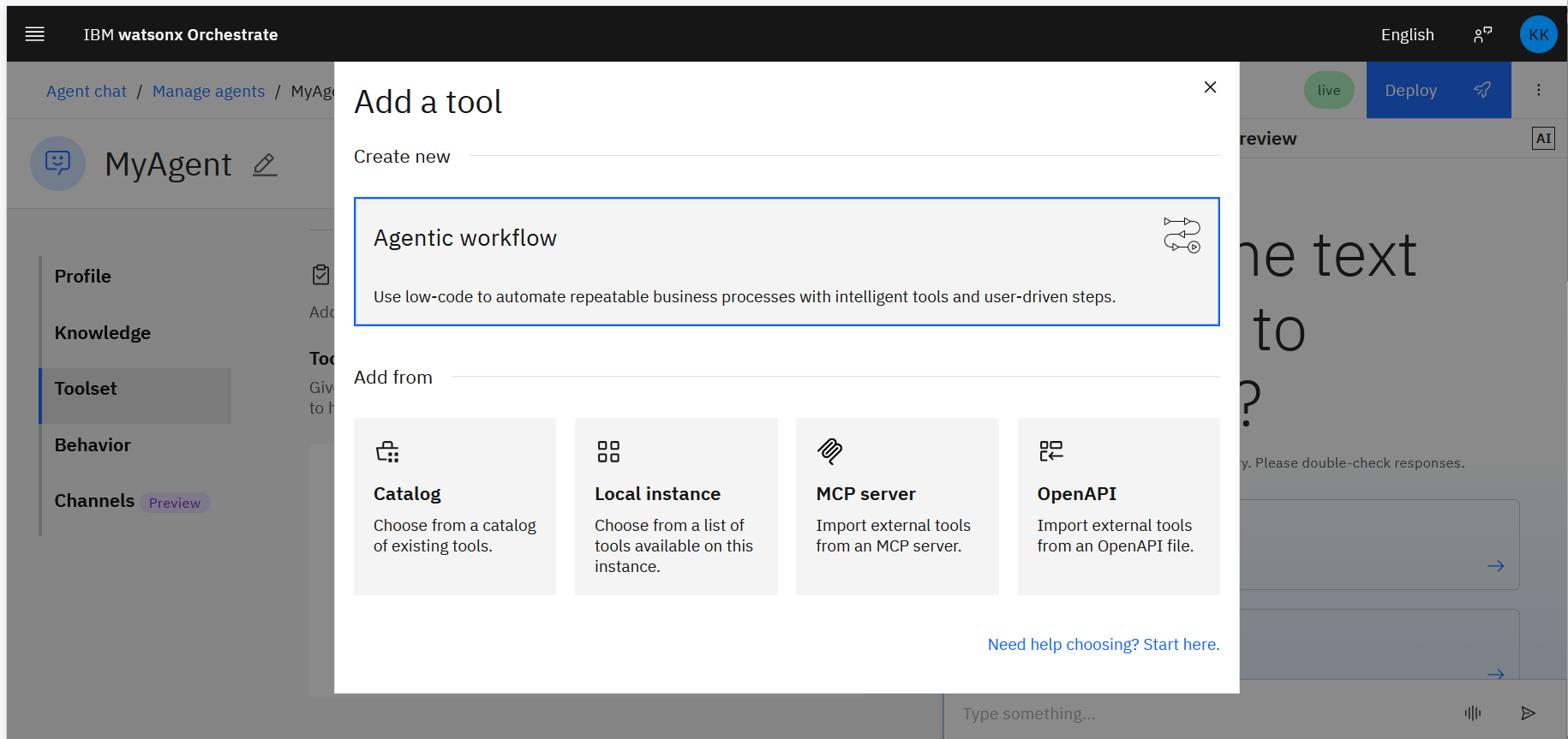
Task: Select the Local instance tile
Action: pyautogui.click(x=676, y=506)
